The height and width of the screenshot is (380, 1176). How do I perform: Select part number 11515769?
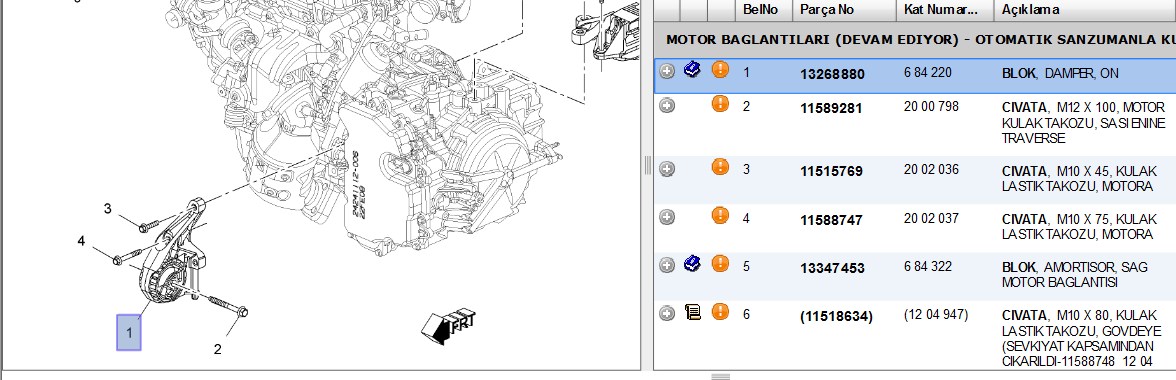[831, 171]
